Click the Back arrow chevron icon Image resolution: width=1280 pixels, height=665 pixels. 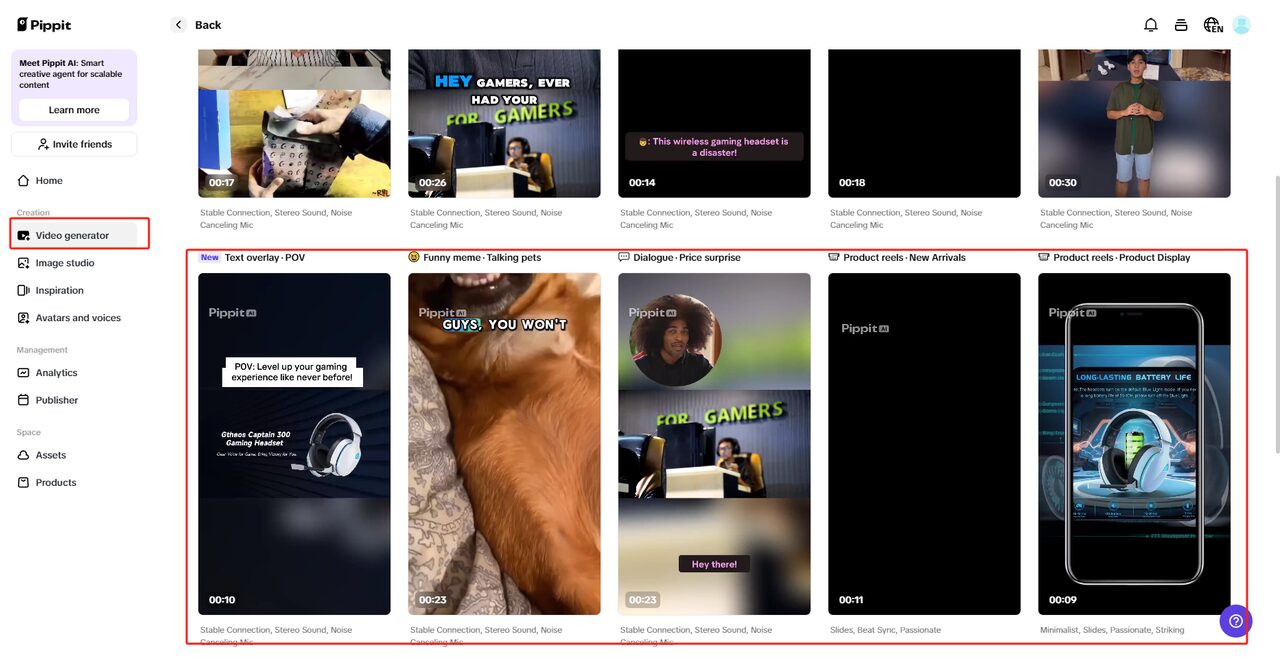[178, 25]
